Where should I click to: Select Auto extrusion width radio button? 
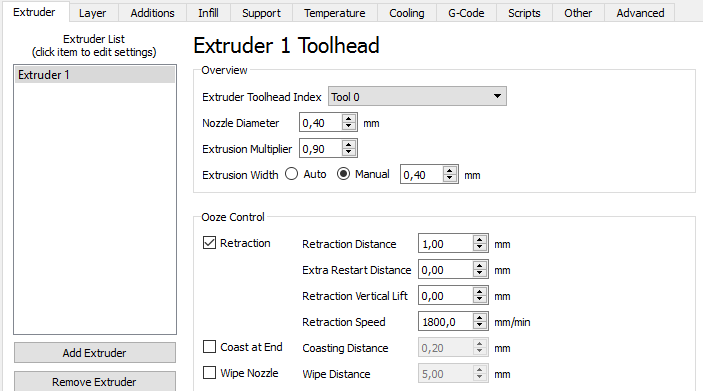(x=292, y=174)
